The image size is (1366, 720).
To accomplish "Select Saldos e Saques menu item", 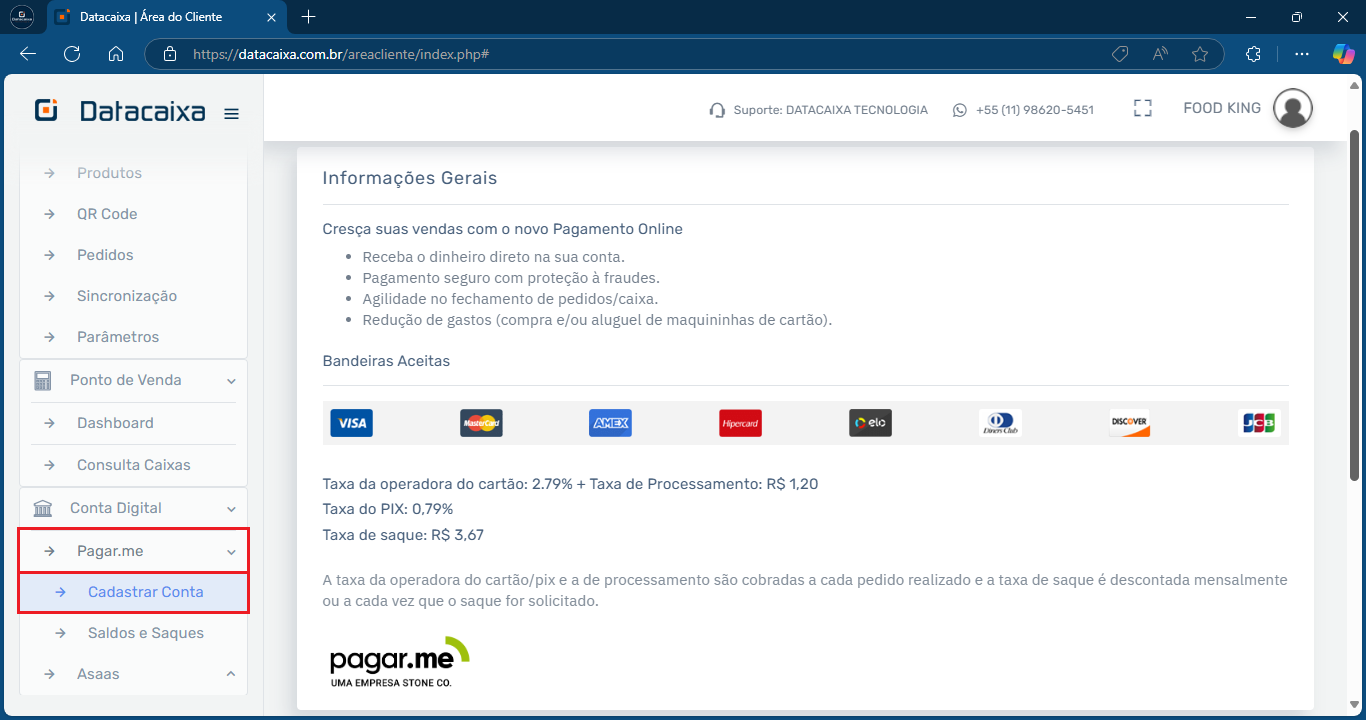I will click(x=145, y=633).
